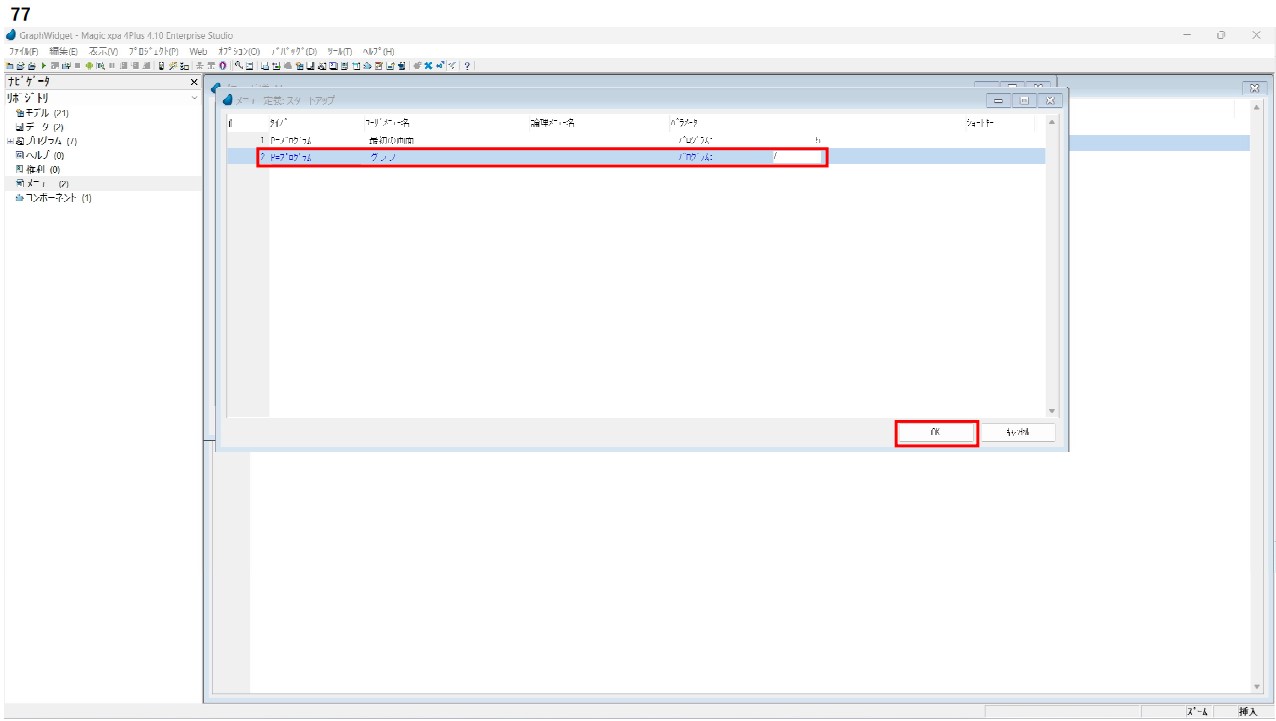
Task: Click the green run project arrow icon
Action: tap(43, 66)
